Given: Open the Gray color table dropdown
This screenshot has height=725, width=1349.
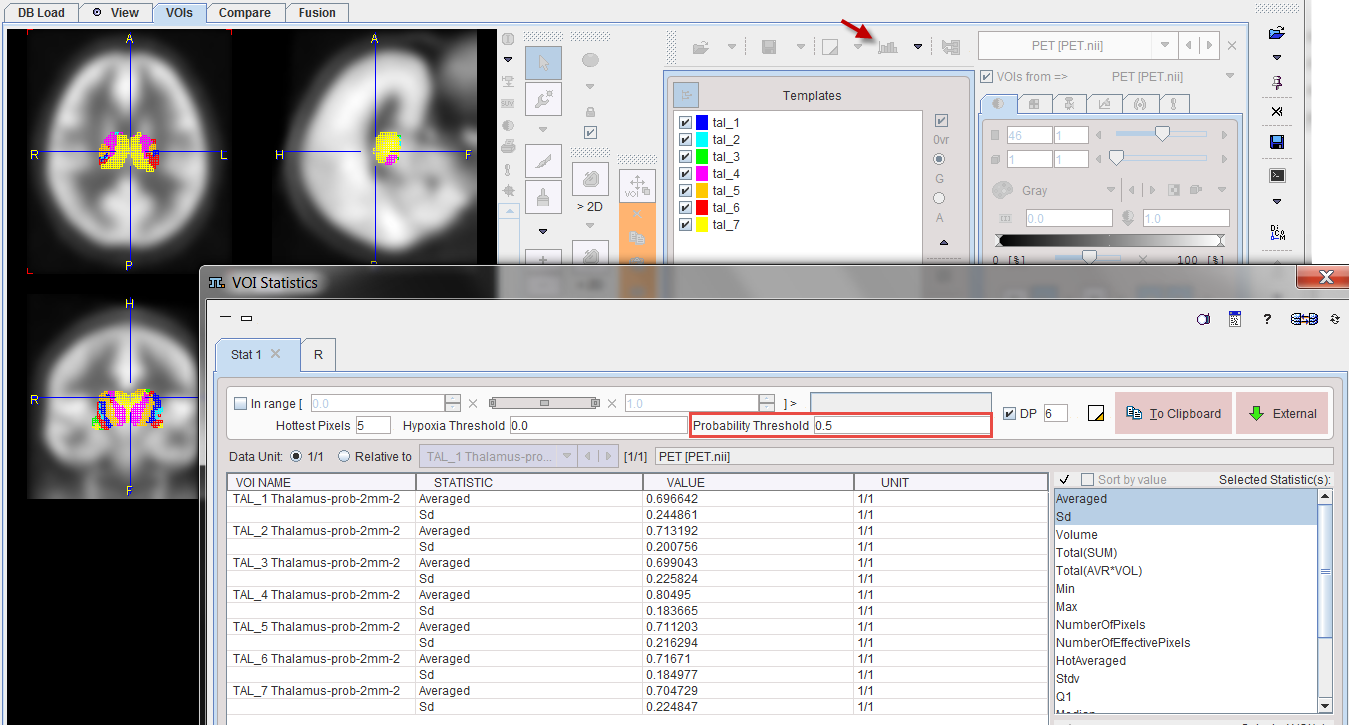Looking at the screenshot, I should point(1111,190).
